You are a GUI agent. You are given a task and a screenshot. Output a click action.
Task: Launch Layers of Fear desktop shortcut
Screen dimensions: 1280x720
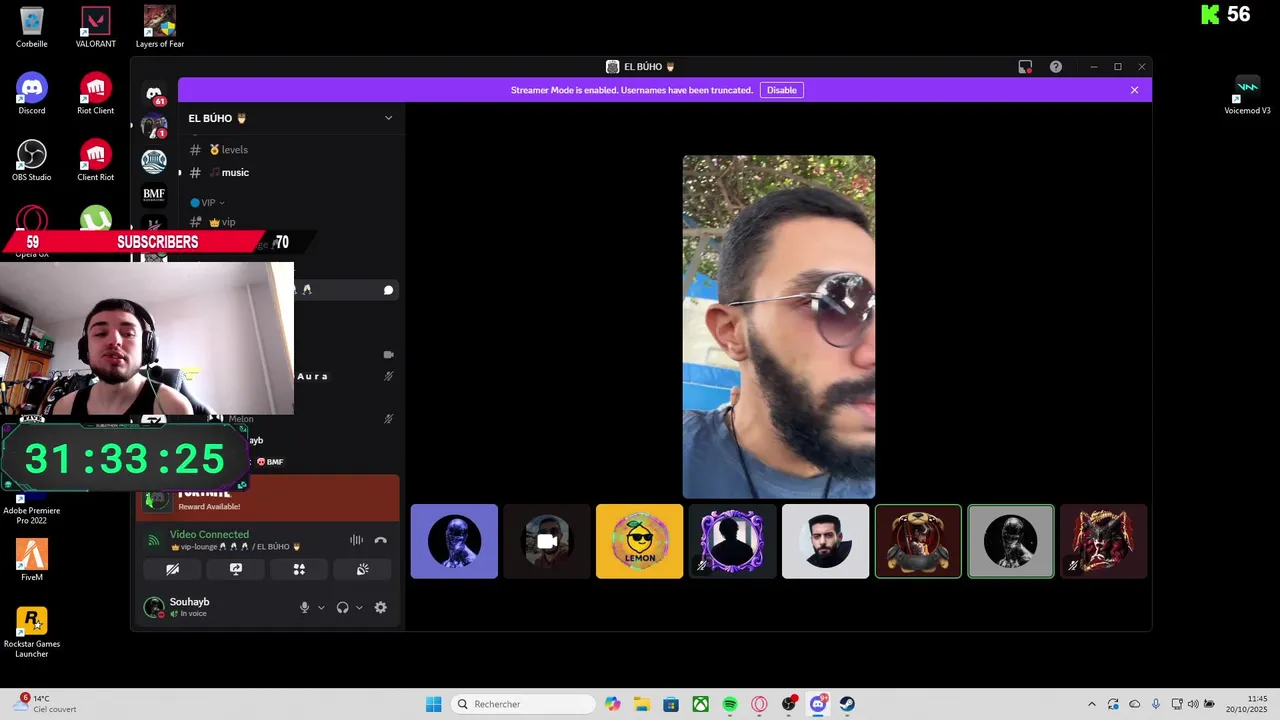pos(160,28)
